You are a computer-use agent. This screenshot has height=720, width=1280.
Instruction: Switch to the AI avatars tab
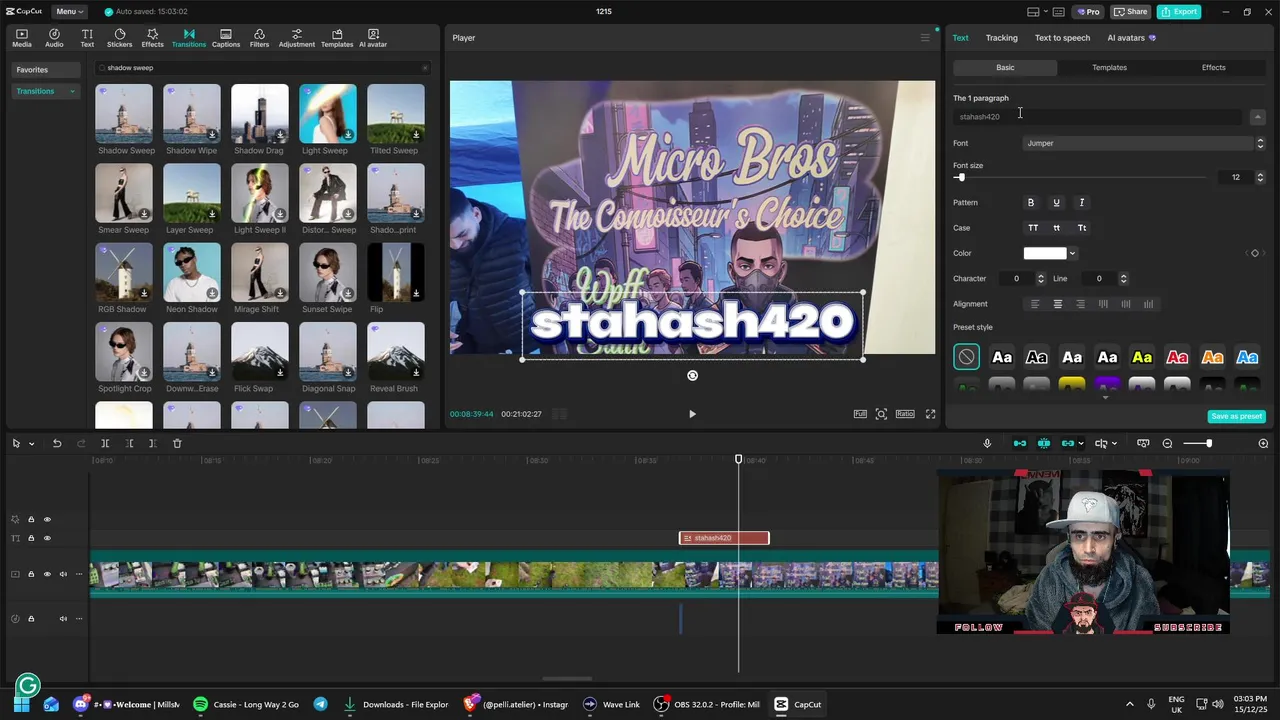coord(1131,38)
